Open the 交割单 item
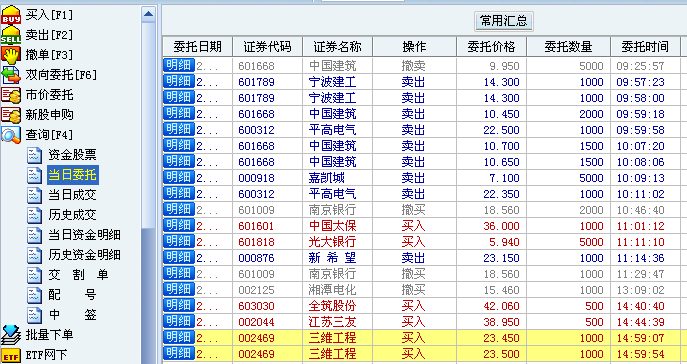This screenshot has height=364, width=687. tap(78, 275)
